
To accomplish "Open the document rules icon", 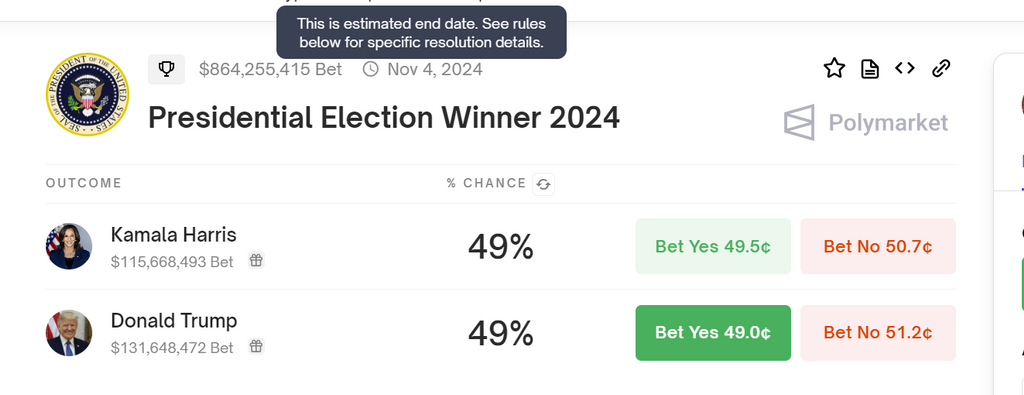I will pyautogui.click(x=869, y=69).
